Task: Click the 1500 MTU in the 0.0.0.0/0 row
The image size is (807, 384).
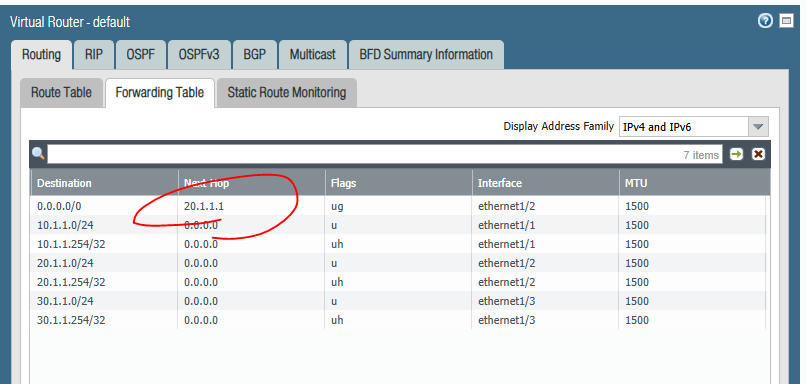Action: coord(637,206)
